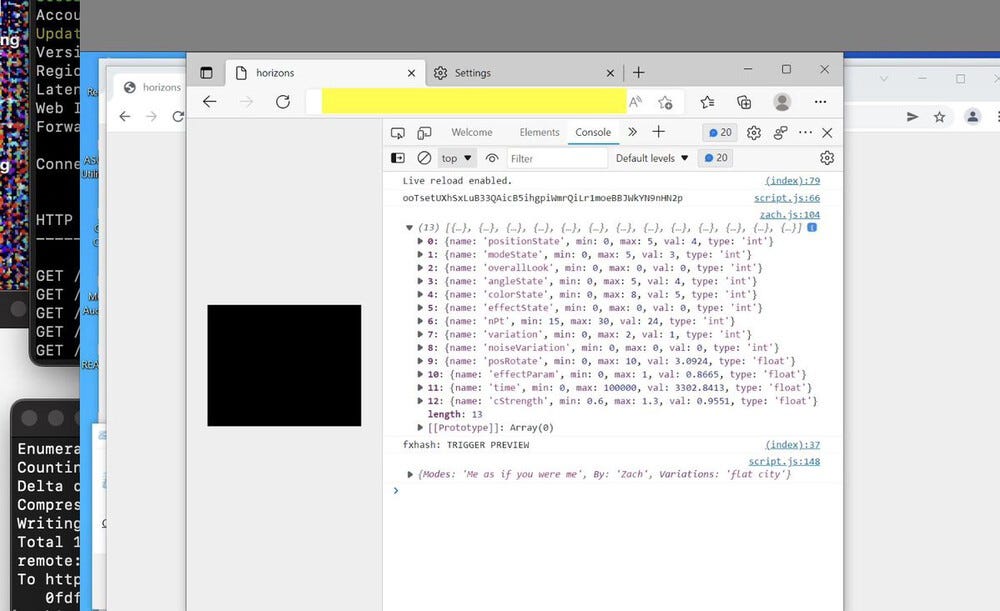Open the Collections icon in Edge toolbar
This screenshot has width=1000, height=611.
pyautogui.click(x=744, y=102)
